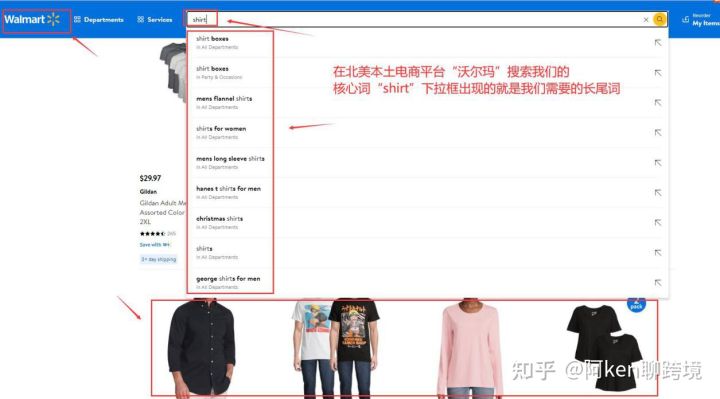Click fill-in arrow for 'mens long sleeve shirts'
This screenshot has width=720, height=399.
pos(658,163)
